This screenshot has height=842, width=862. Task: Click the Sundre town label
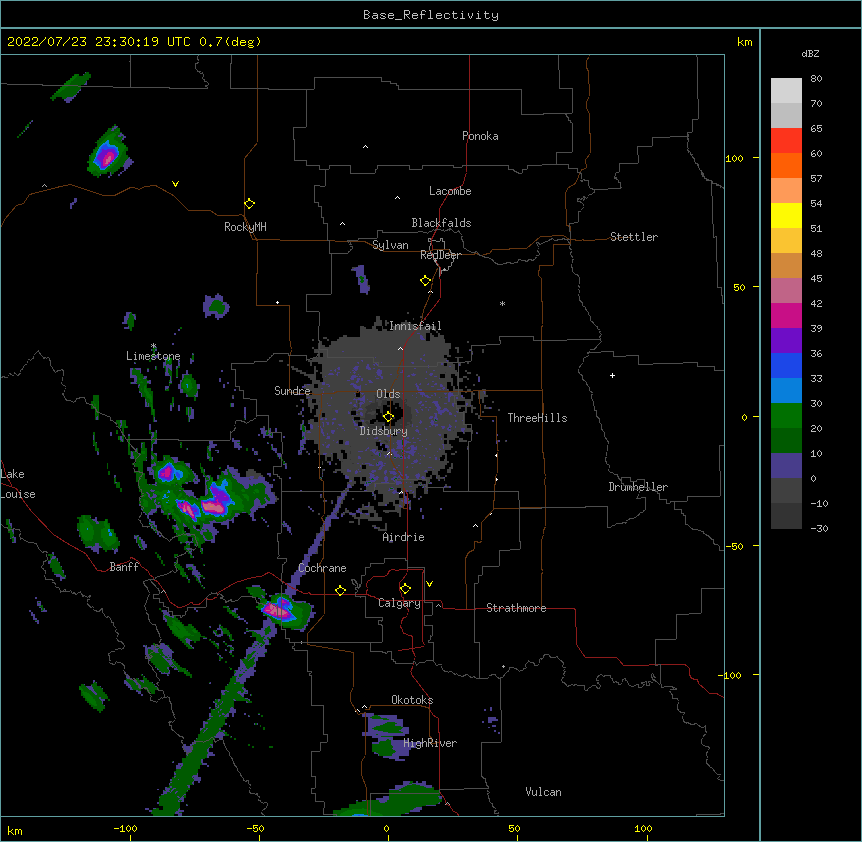(292, 391)
